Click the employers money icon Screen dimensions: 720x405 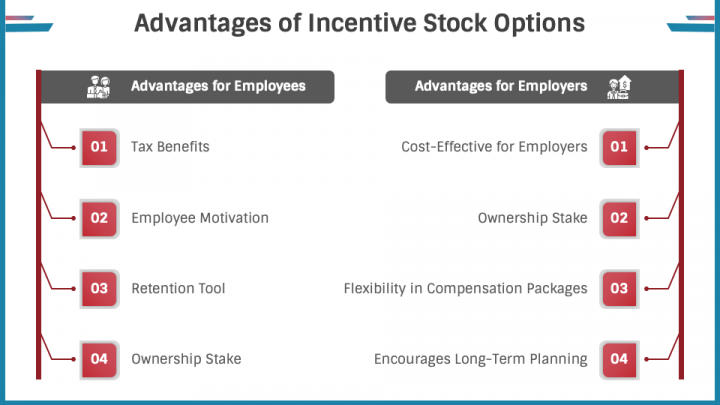click(619, 87)
